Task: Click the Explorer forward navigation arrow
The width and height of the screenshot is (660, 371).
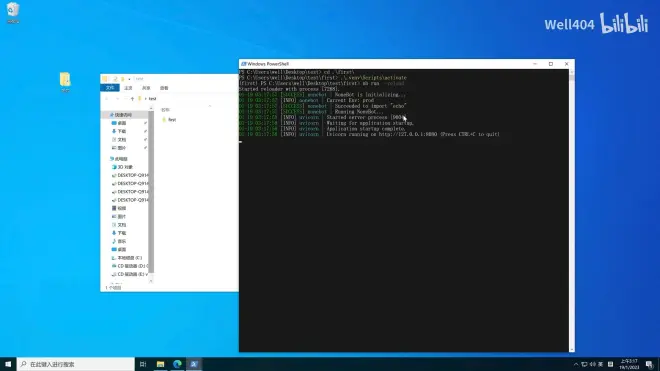Action: coord(117,99)
